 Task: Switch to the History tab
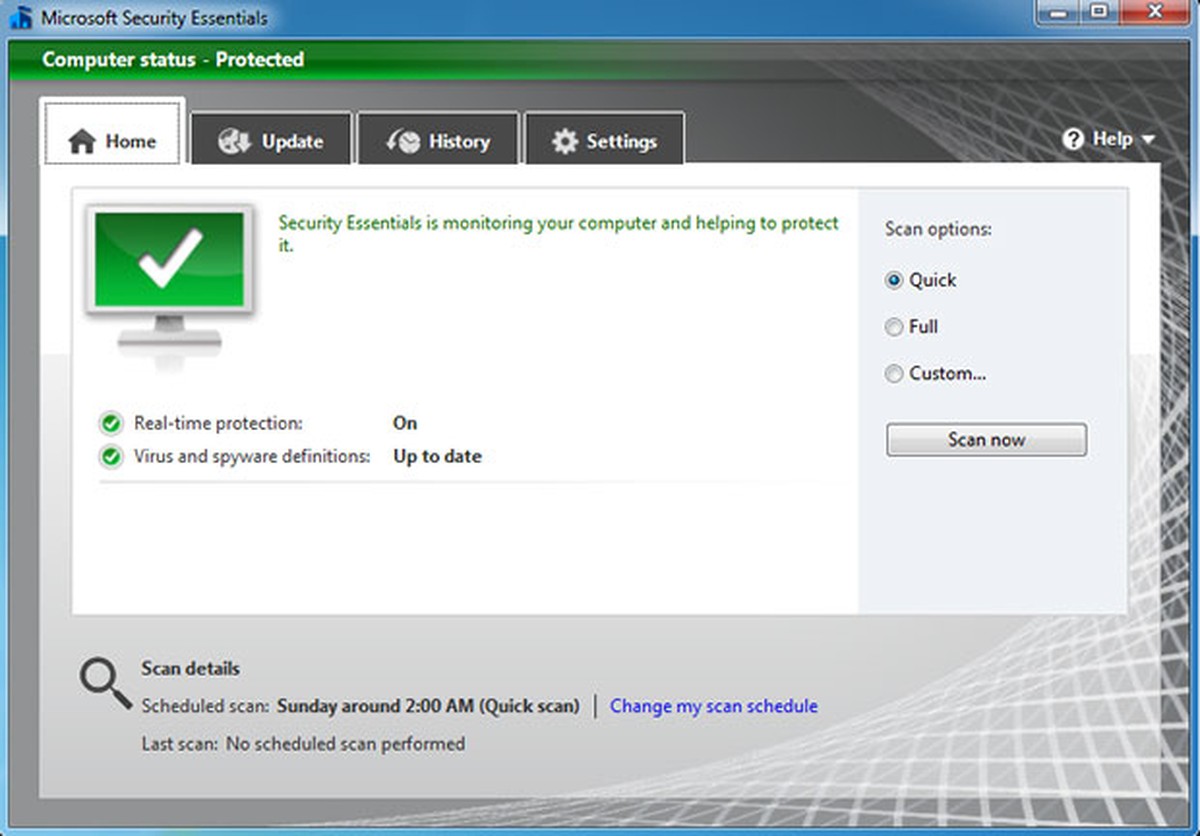(438, 140)
